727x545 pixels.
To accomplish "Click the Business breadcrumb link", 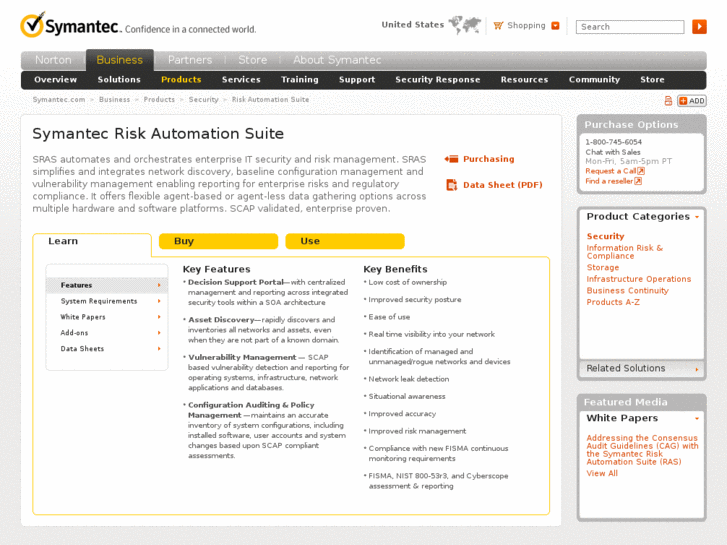I will click(x=115, y=100).
